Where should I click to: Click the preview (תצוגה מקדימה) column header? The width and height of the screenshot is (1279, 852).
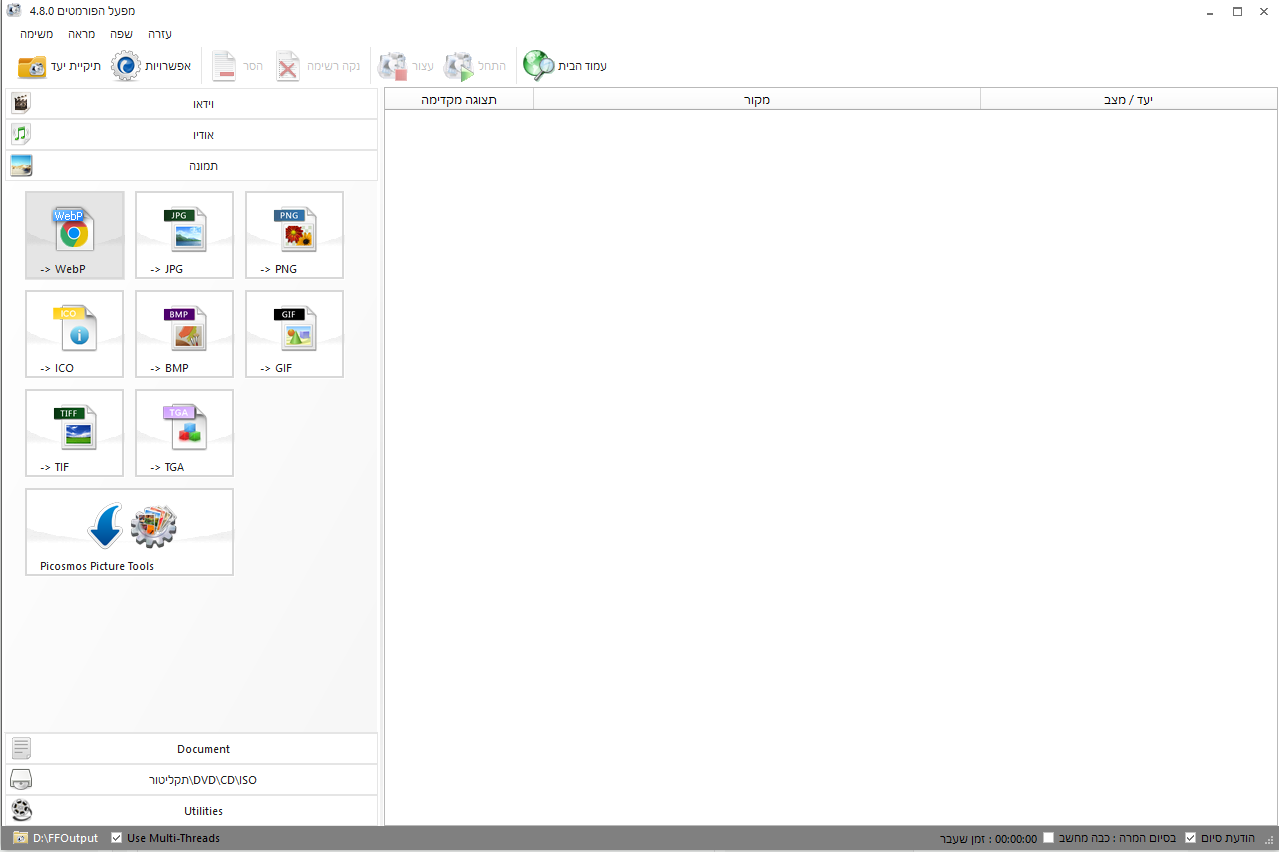[459, 99]
